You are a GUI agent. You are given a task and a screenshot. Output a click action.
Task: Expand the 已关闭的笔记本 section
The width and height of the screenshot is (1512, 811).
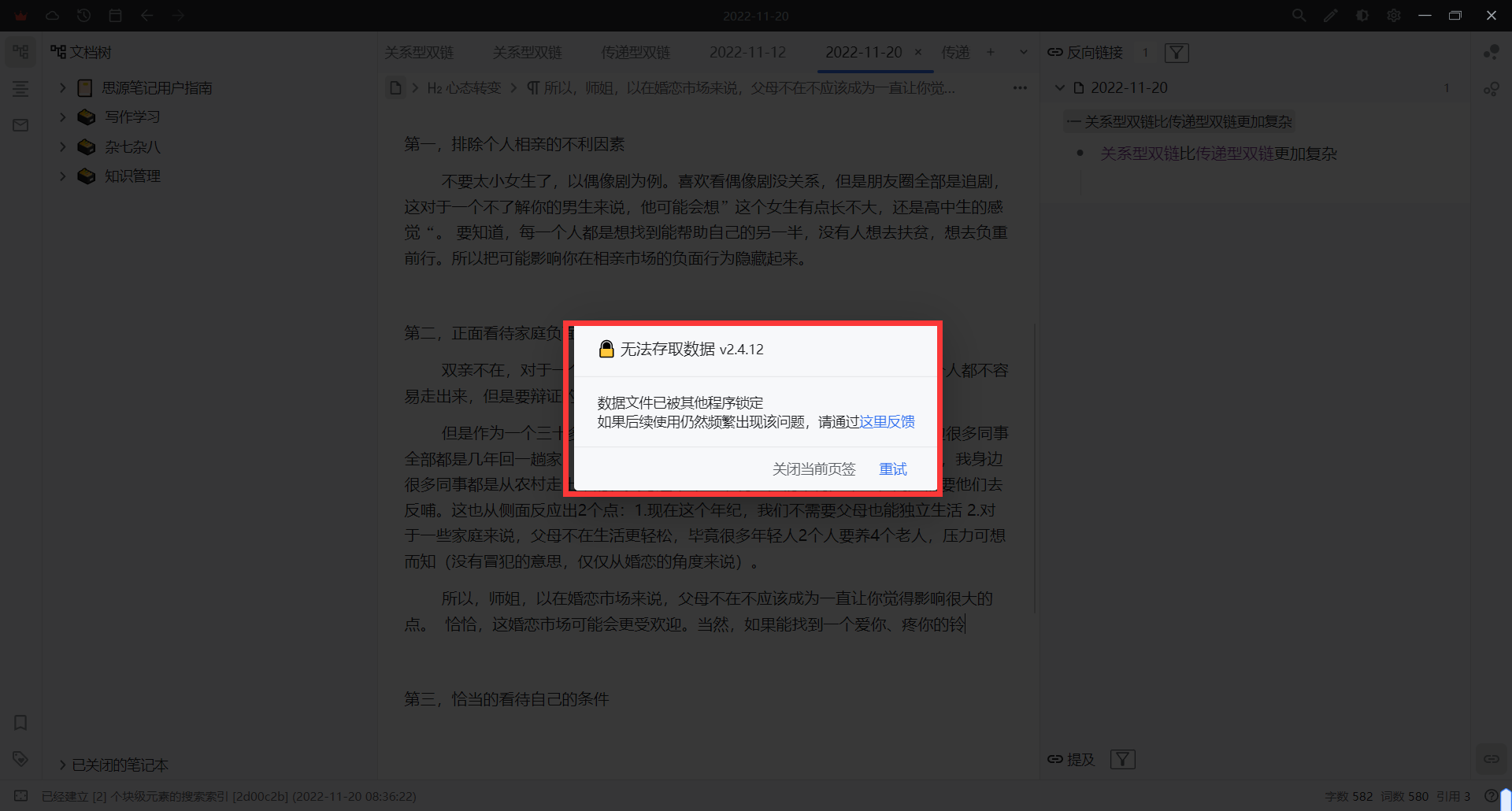click(62, 765)
